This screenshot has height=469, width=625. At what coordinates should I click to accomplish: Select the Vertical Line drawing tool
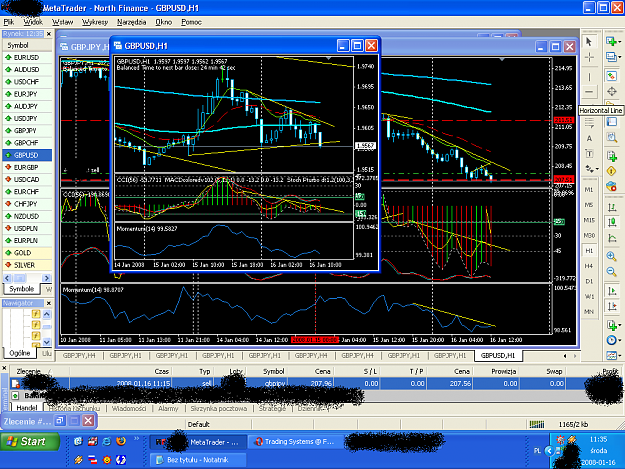click(589, 77)
